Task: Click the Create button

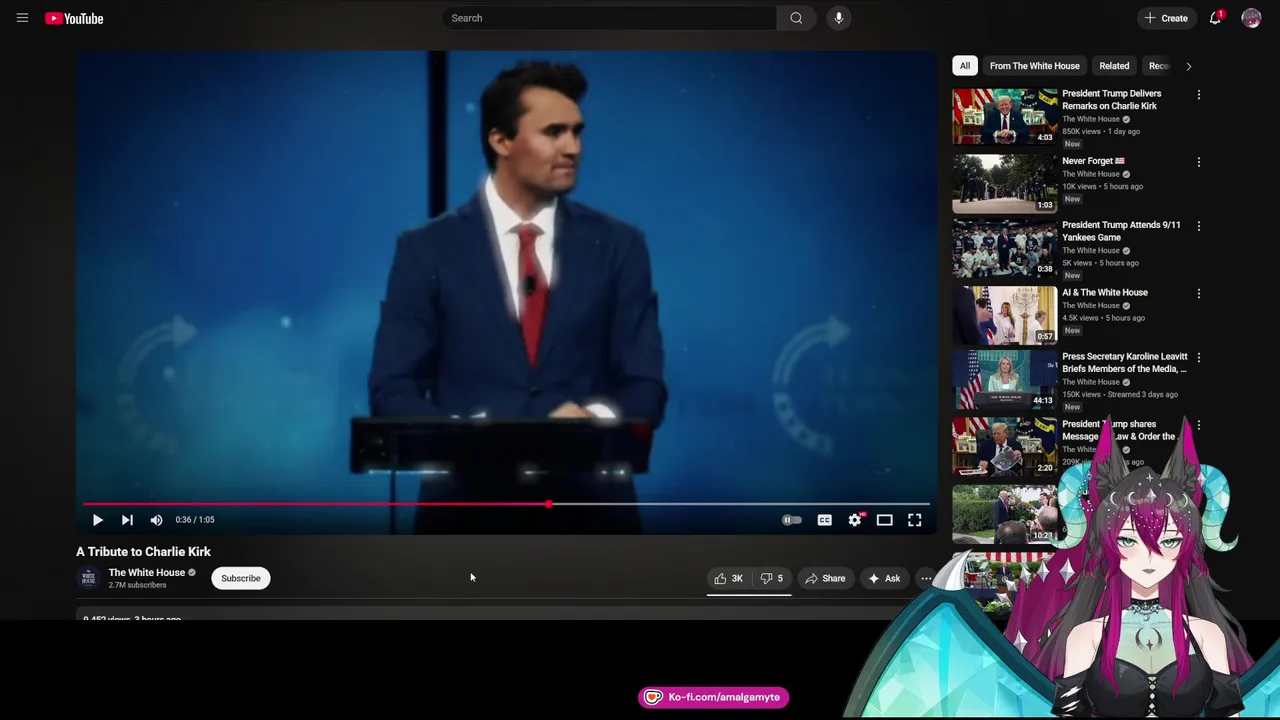Action: 1167,18
